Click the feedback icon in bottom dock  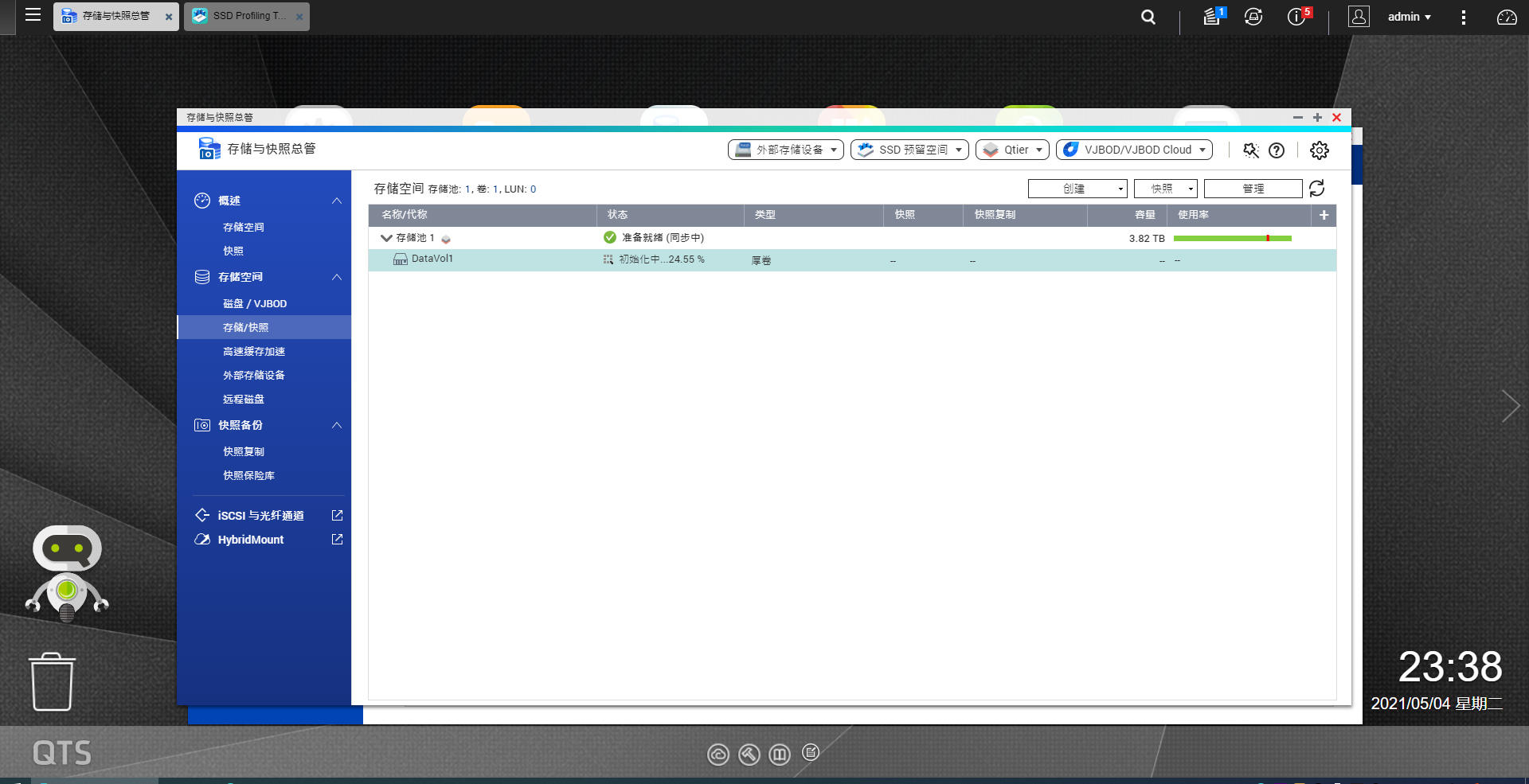[x=811, y=752]
